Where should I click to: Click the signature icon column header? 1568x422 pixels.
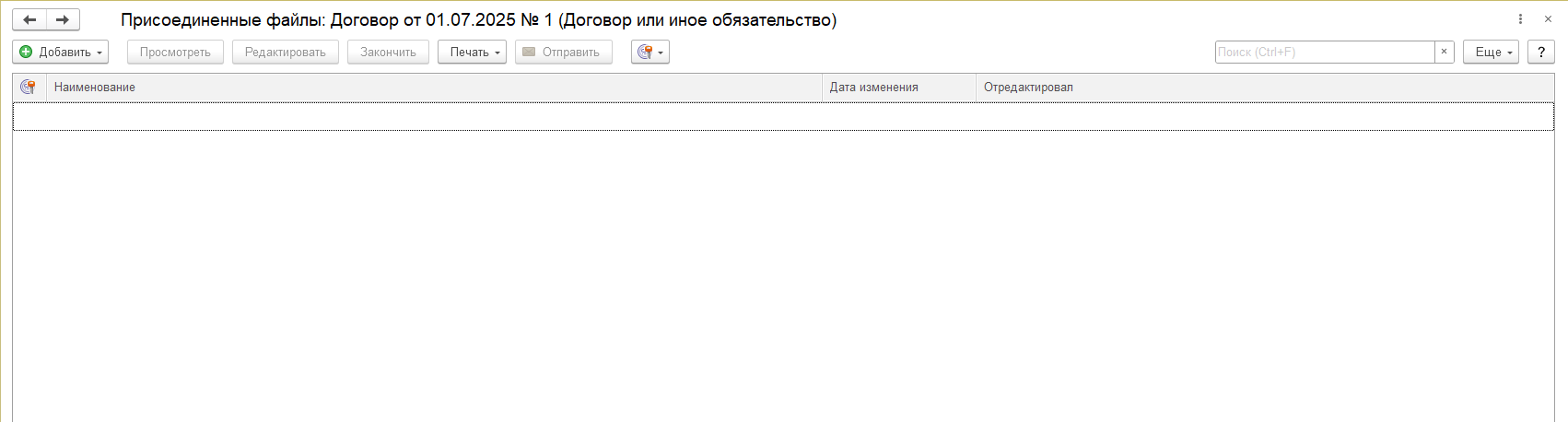pyautogui.click(x=28, y=87)
